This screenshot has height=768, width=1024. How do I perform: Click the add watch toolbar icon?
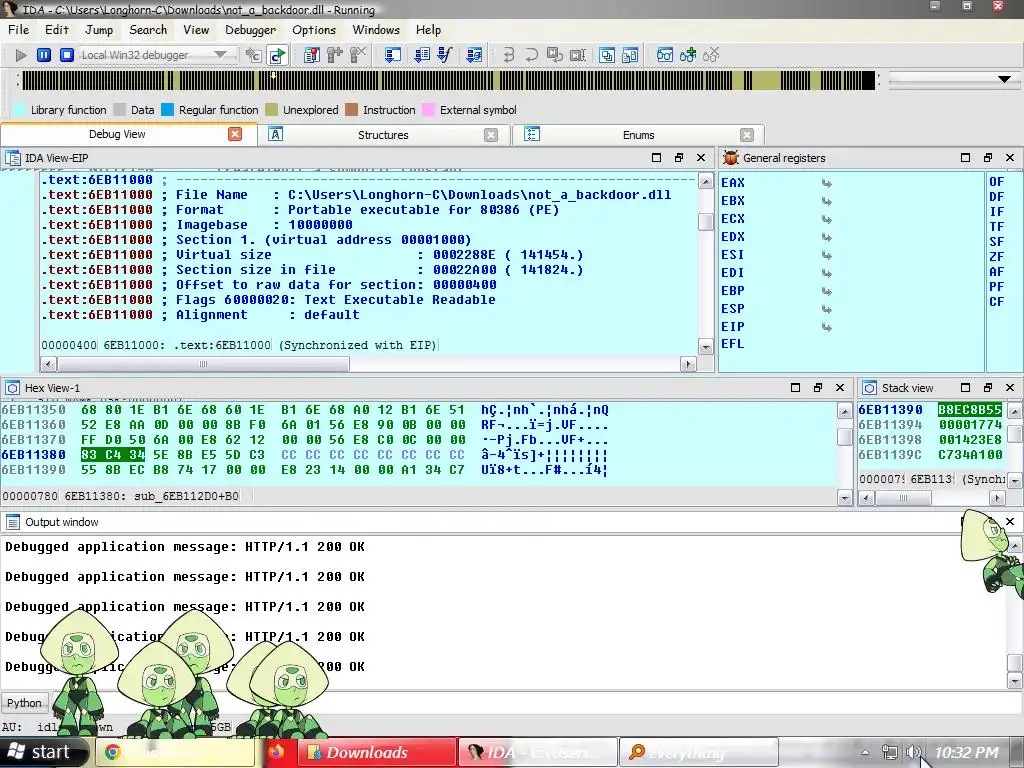tap(688, 55)
